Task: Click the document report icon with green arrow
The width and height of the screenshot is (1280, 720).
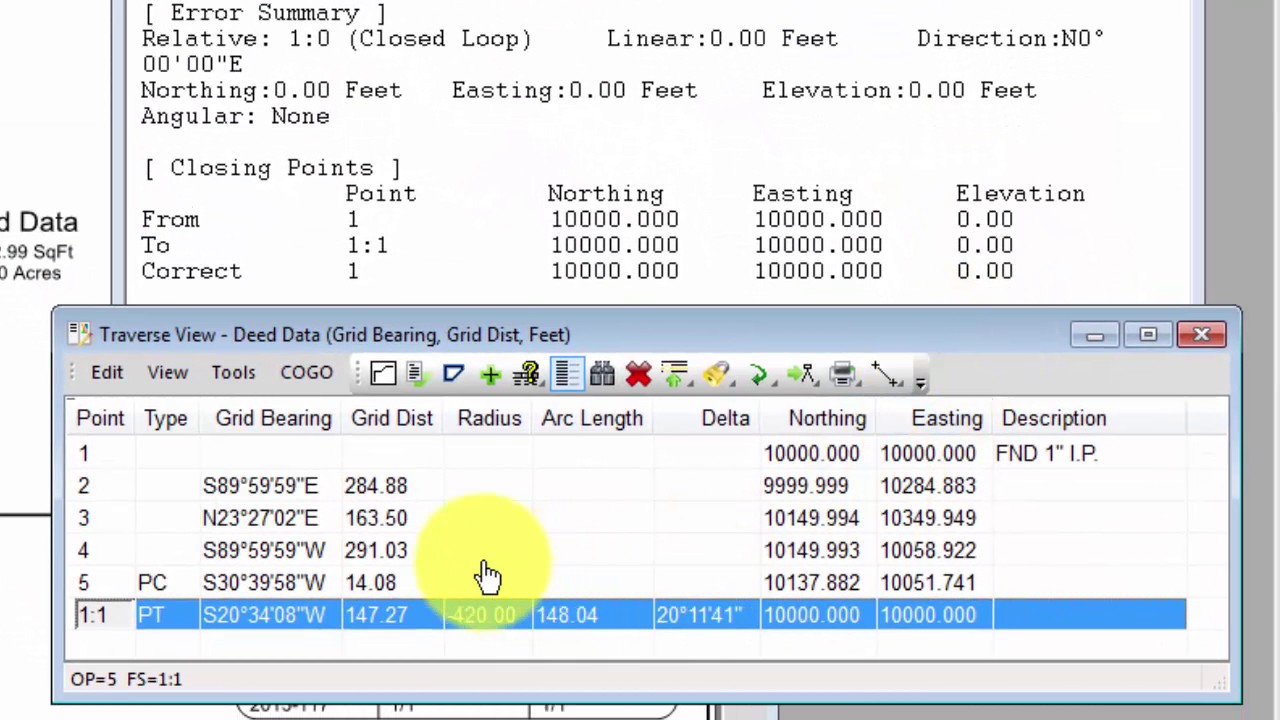Action: tap(418, 374)
